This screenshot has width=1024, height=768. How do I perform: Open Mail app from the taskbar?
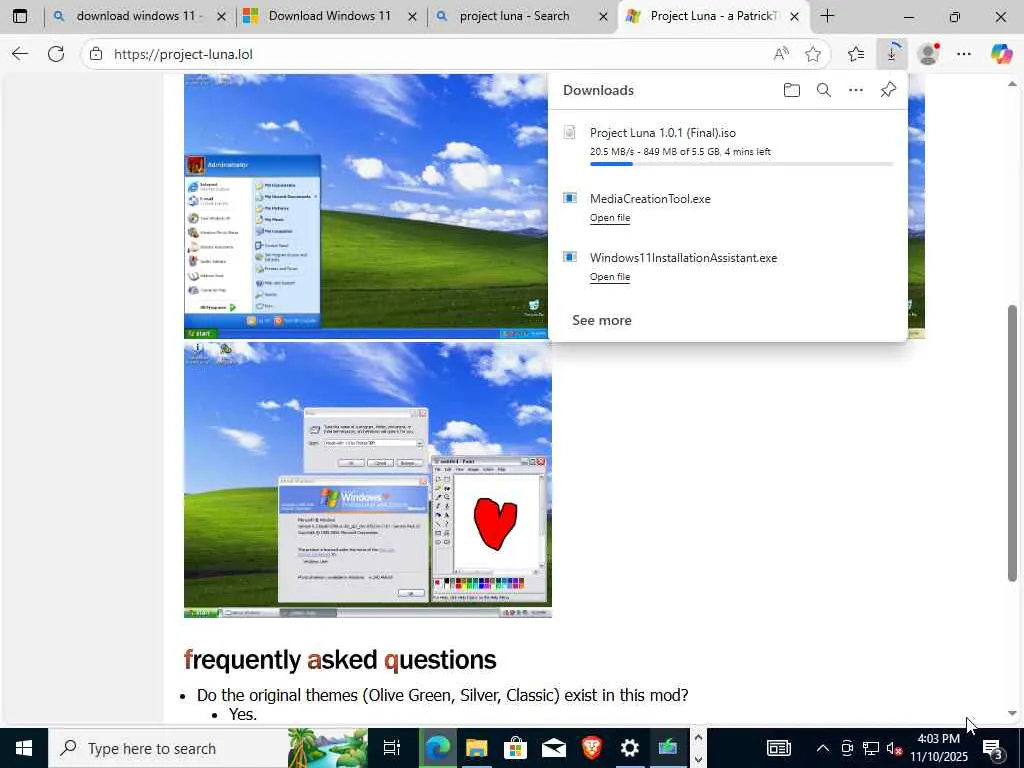(x=553, y=748)
